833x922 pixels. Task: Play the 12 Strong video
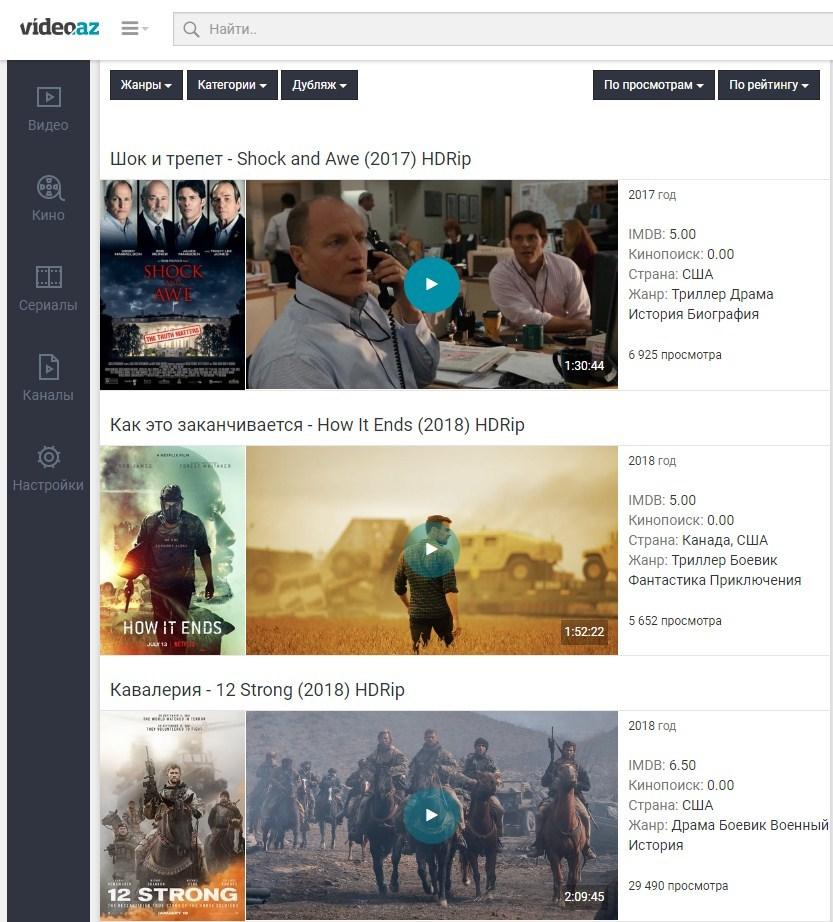tap(431, 816)
